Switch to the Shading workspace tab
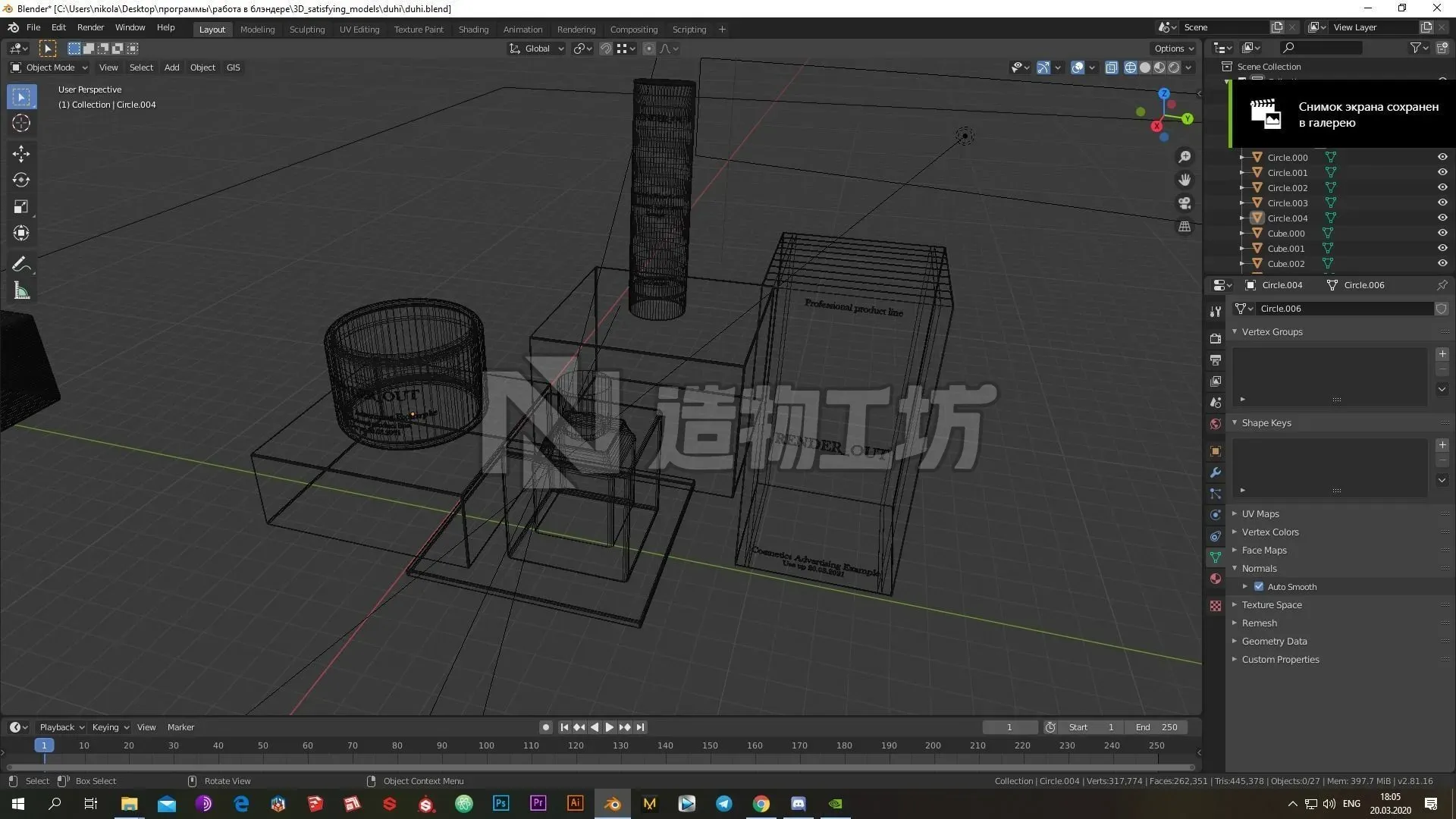Viewport: 1456px width, 819px height. pyautogui.click(x=473, y=30)
